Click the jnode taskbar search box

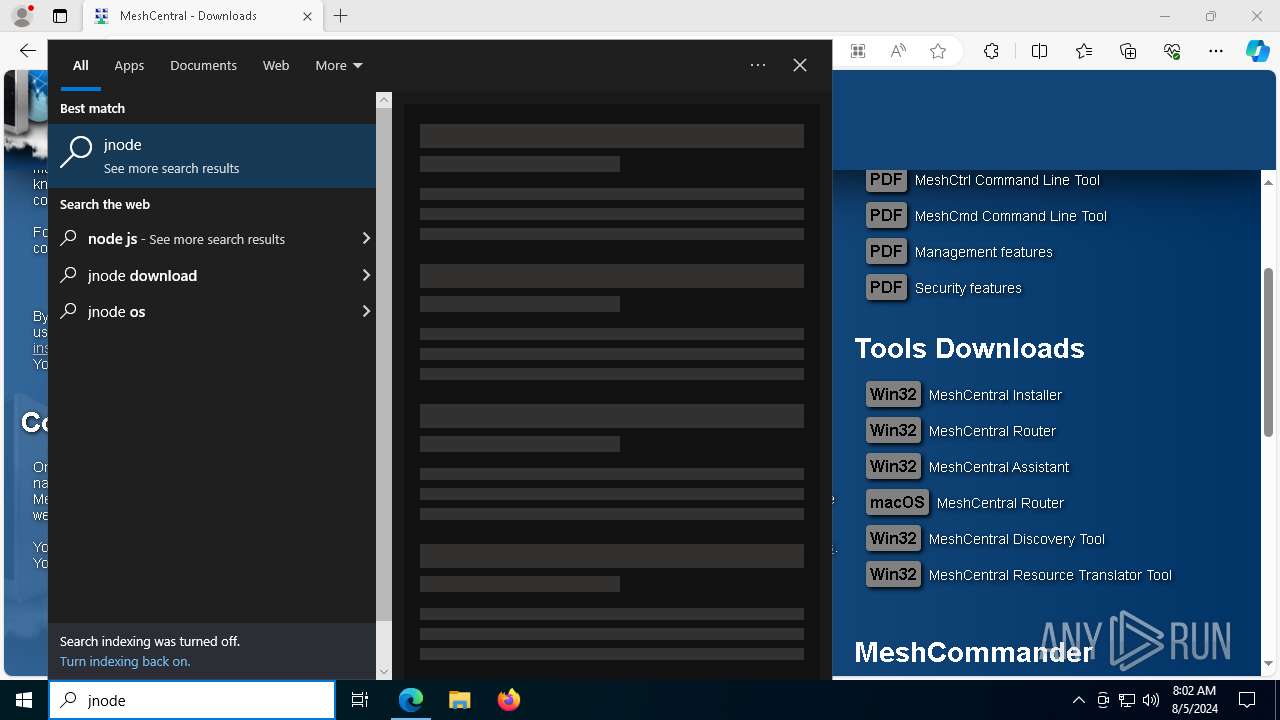click(192, 700)
